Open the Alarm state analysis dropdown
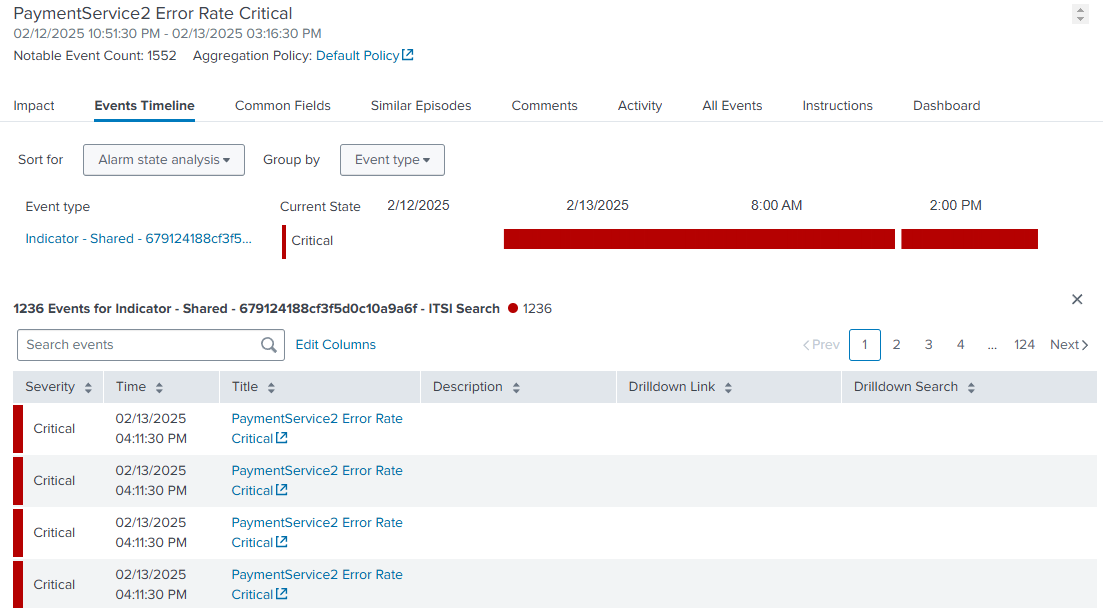The image size is (1103, 608). pos(164,160)
